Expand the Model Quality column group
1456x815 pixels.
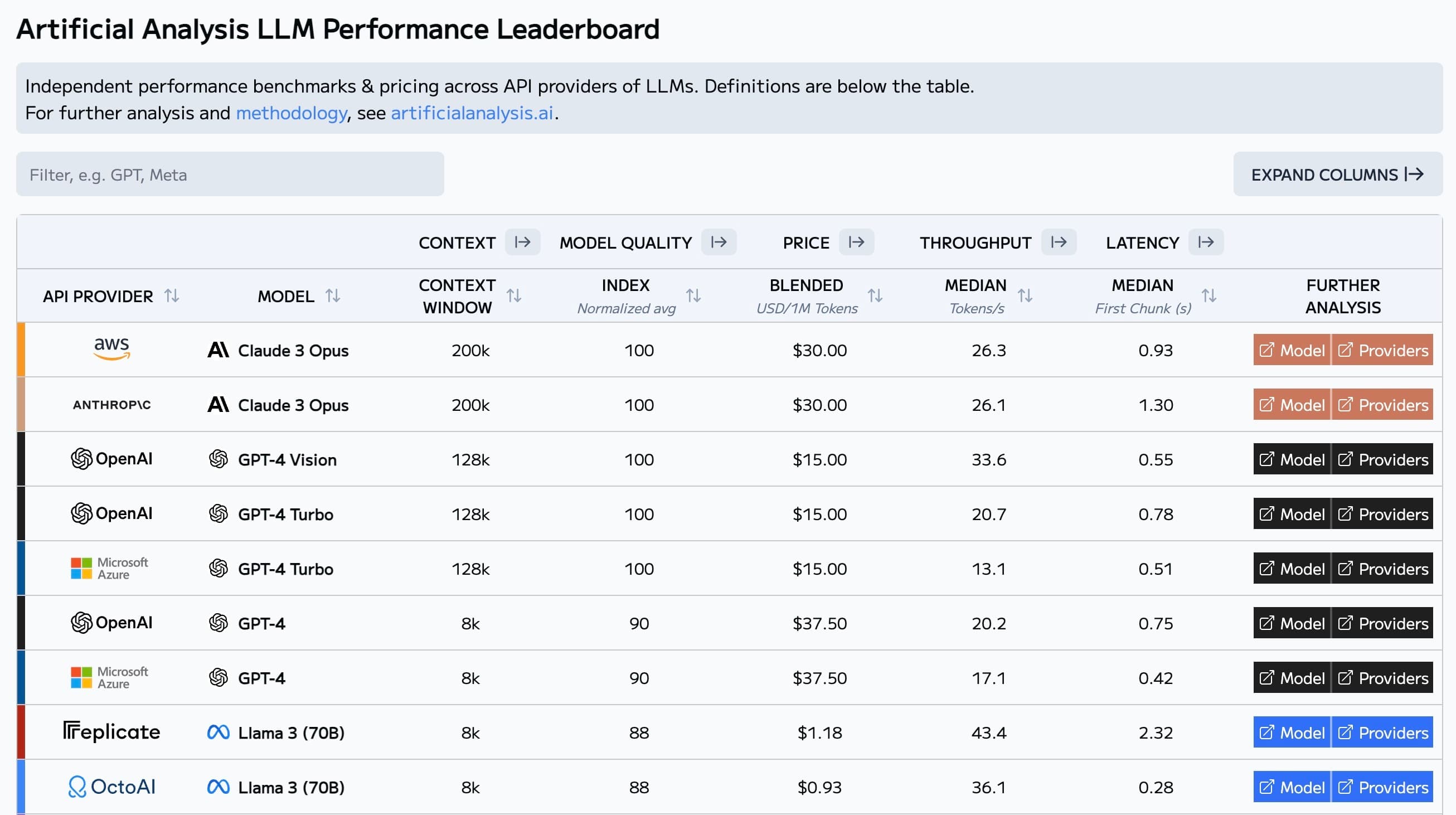(719, 242)
